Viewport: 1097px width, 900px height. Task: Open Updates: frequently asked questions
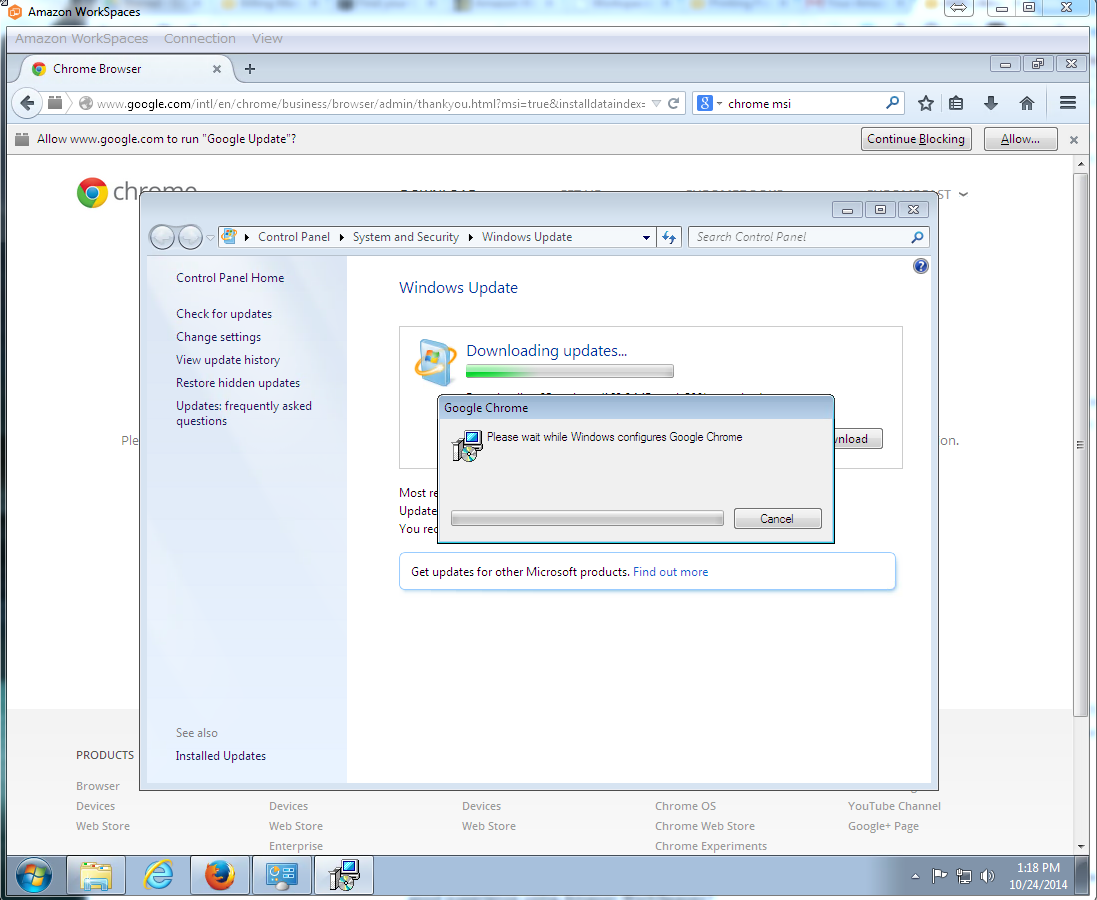click(243, 413)
